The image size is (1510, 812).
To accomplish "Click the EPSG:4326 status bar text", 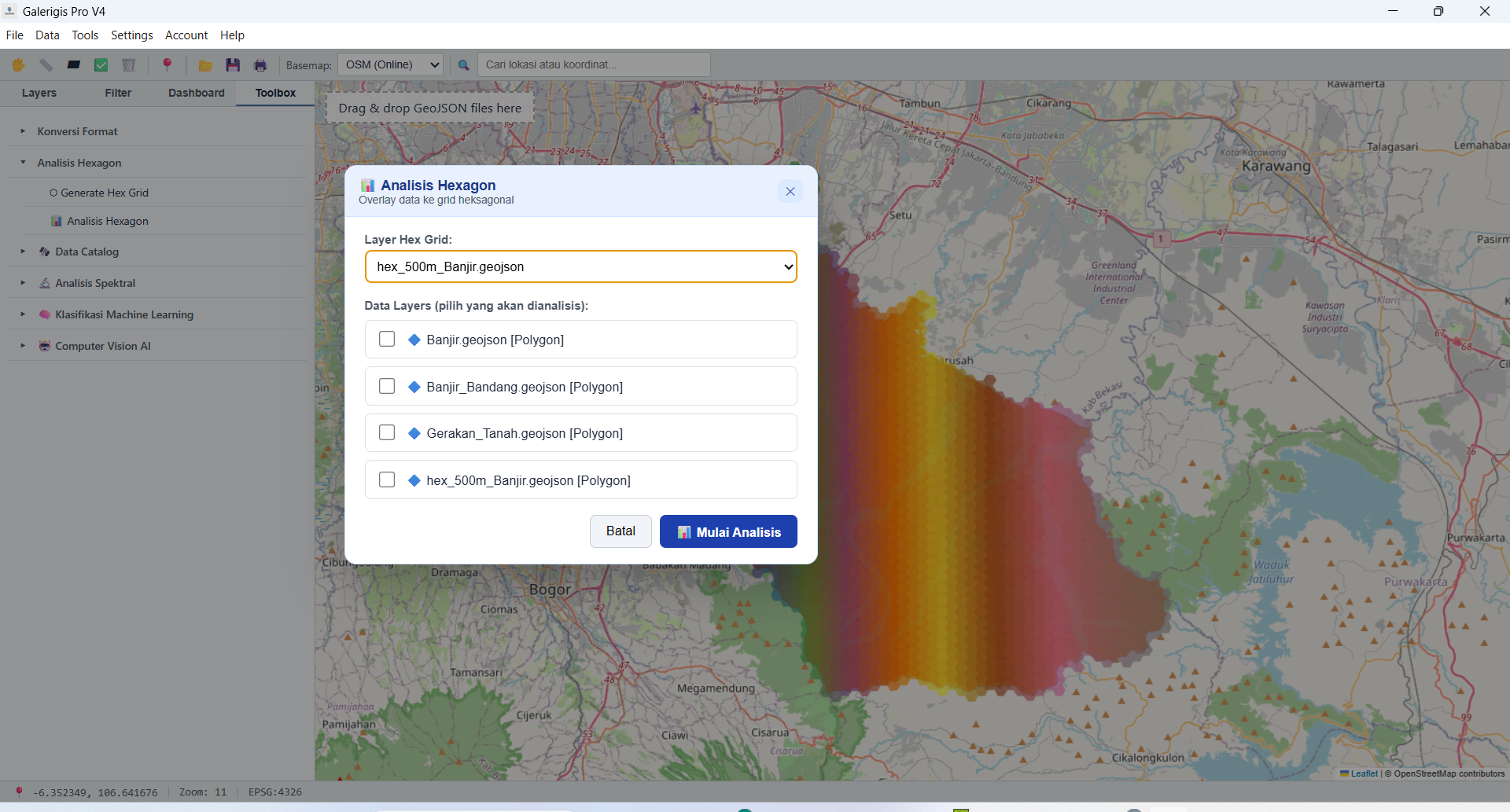I will pos(275,792).
